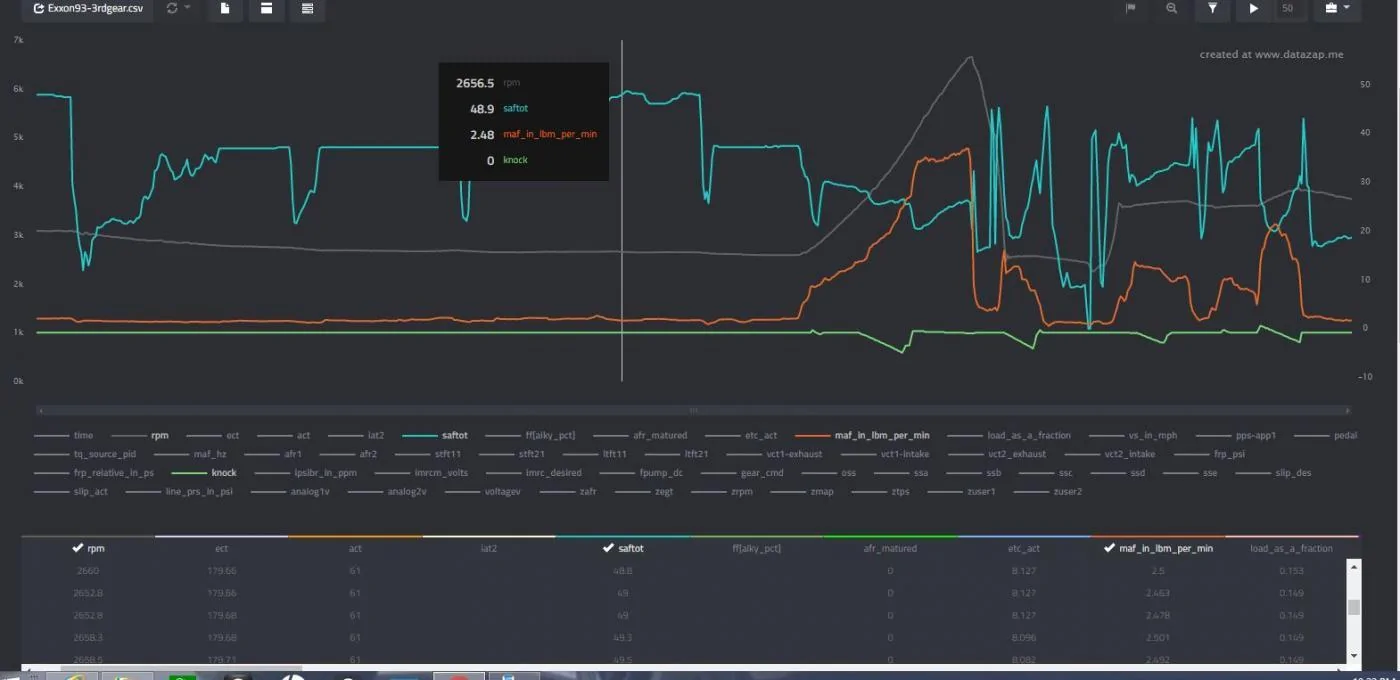Hide the knock series in legend
The height and width of the screenshot is (680, 1400).
coord(205,473)
